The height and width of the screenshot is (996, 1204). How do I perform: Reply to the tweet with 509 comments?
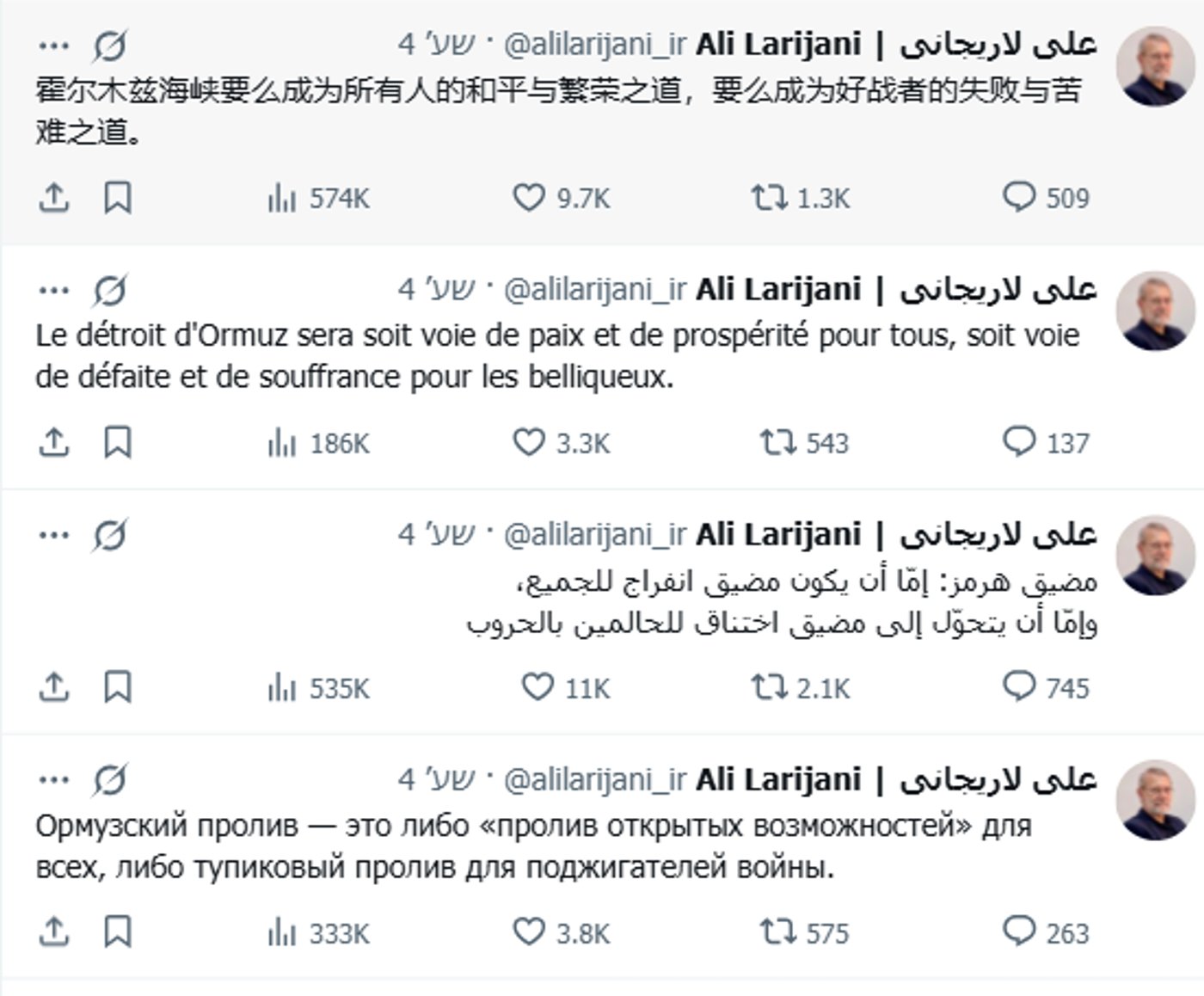click(1018, 198)
